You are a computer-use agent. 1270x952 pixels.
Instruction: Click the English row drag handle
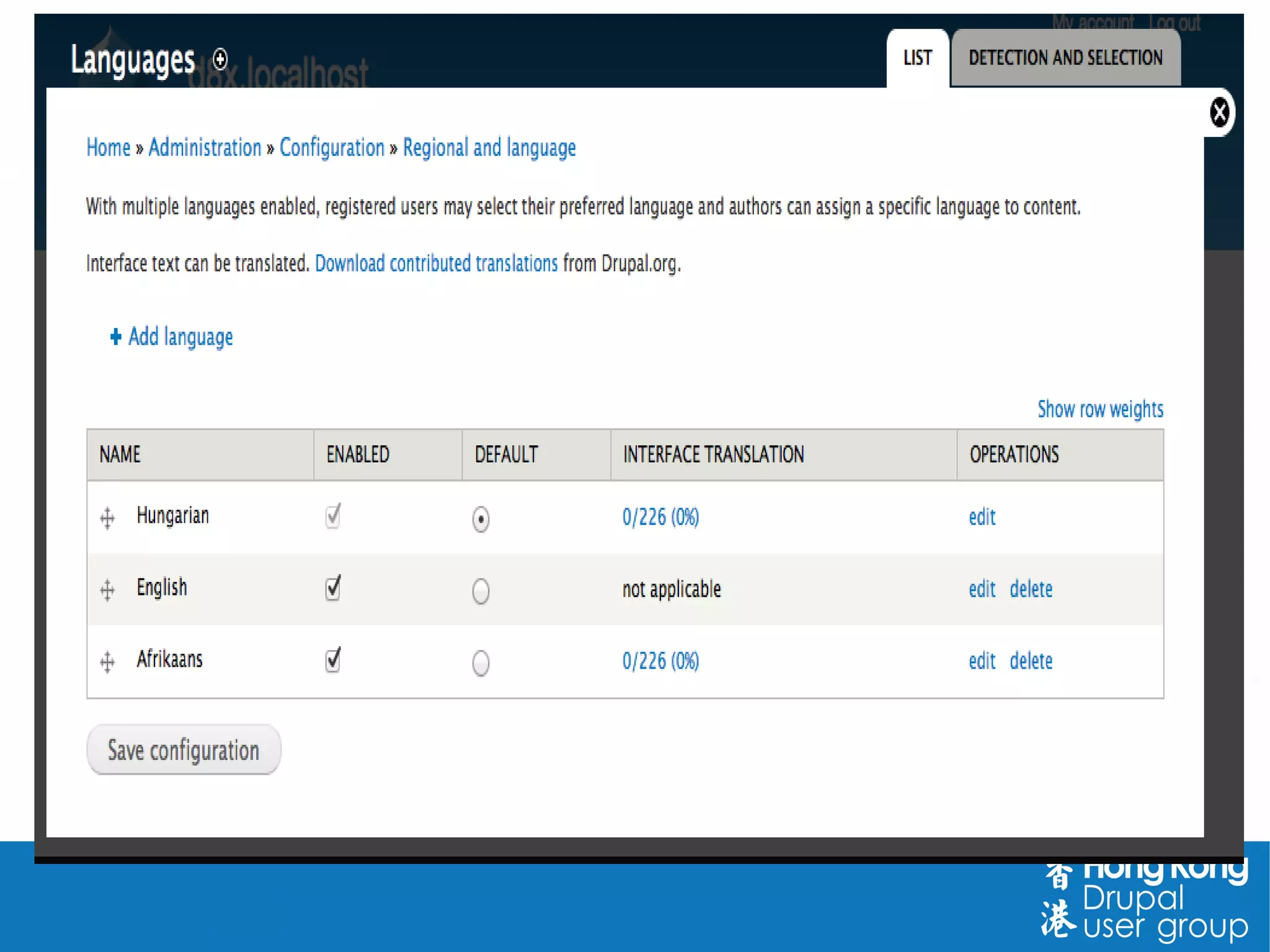(x=107, y=590)
